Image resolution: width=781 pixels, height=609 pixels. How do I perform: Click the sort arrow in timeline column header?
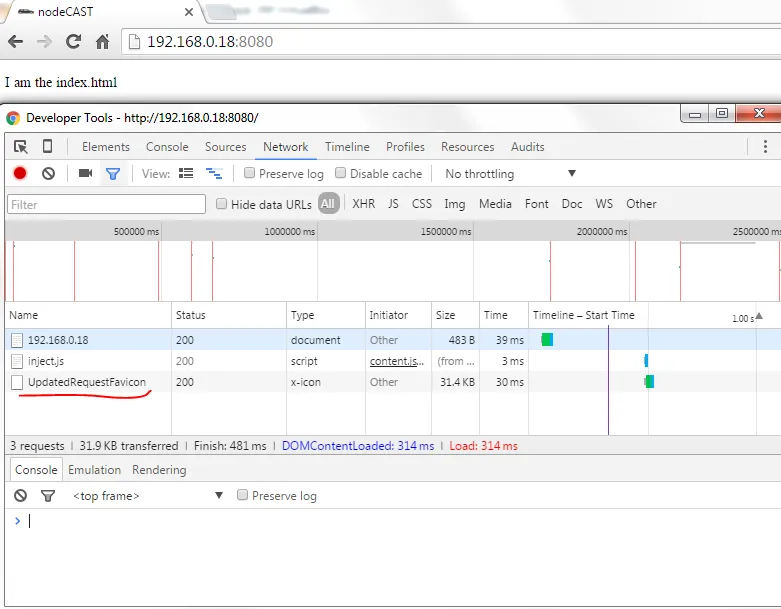pyautogui.click(x=759, y=316)
